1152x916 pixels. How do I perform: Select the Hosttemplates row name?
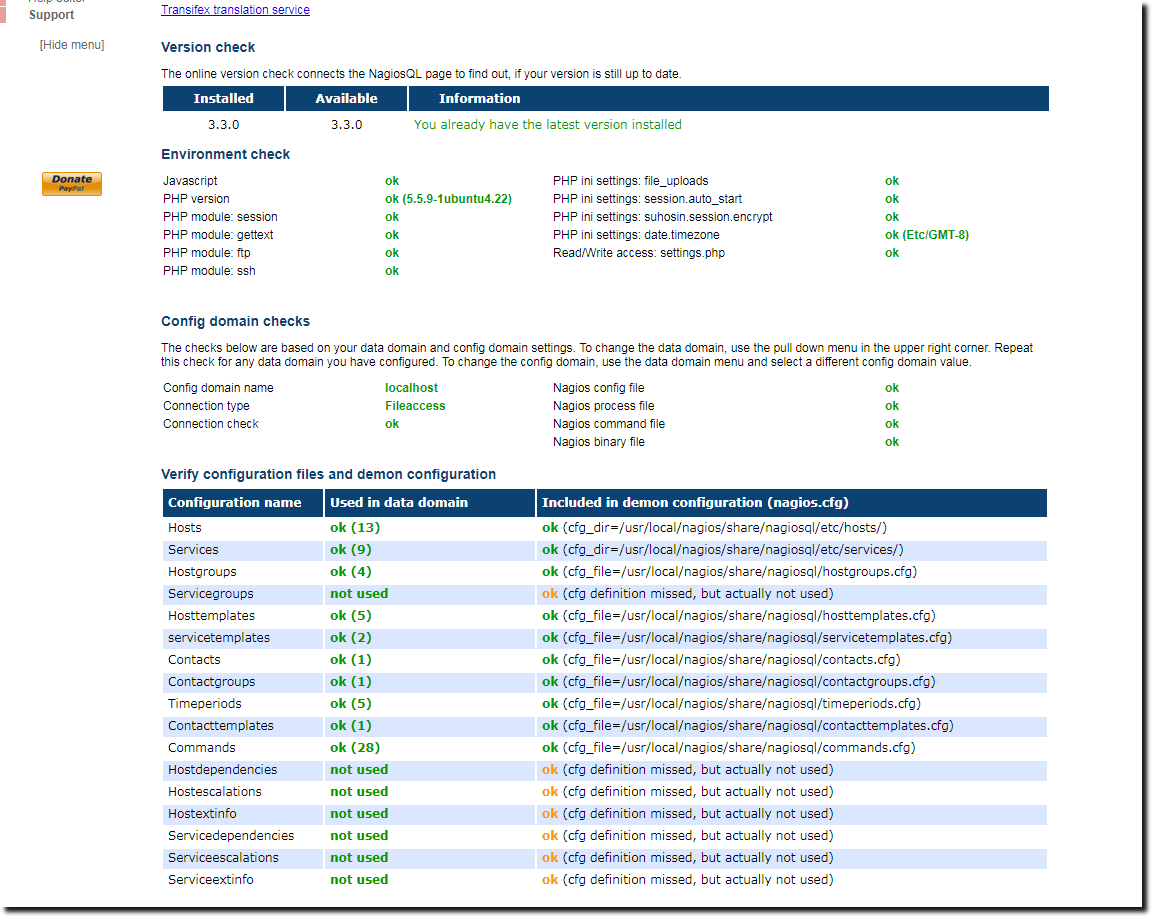[x=212, y=616]
